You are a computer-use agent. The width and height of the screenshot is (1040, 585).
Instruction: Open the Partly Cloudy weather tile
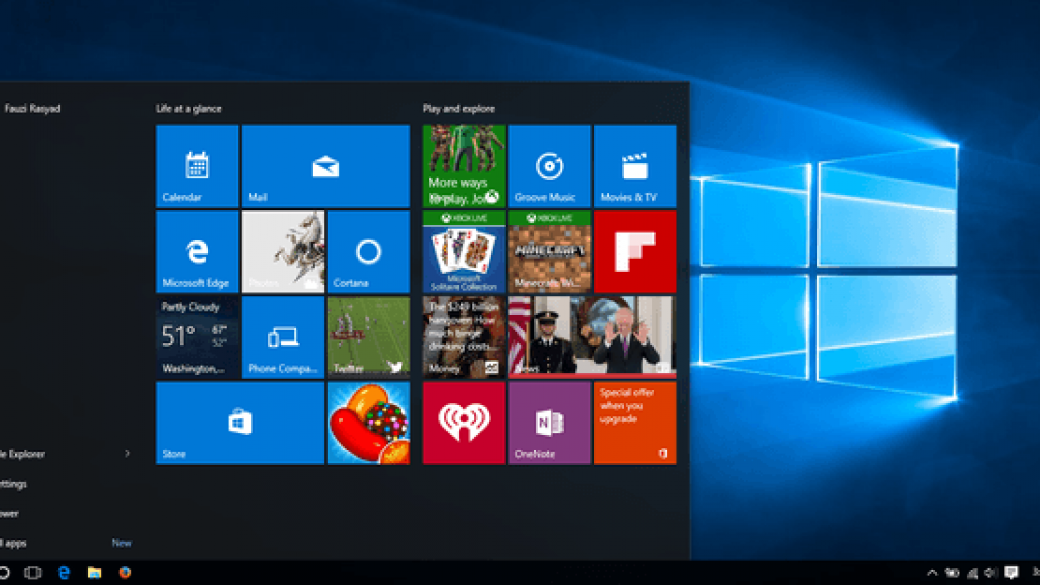[197, 337]
